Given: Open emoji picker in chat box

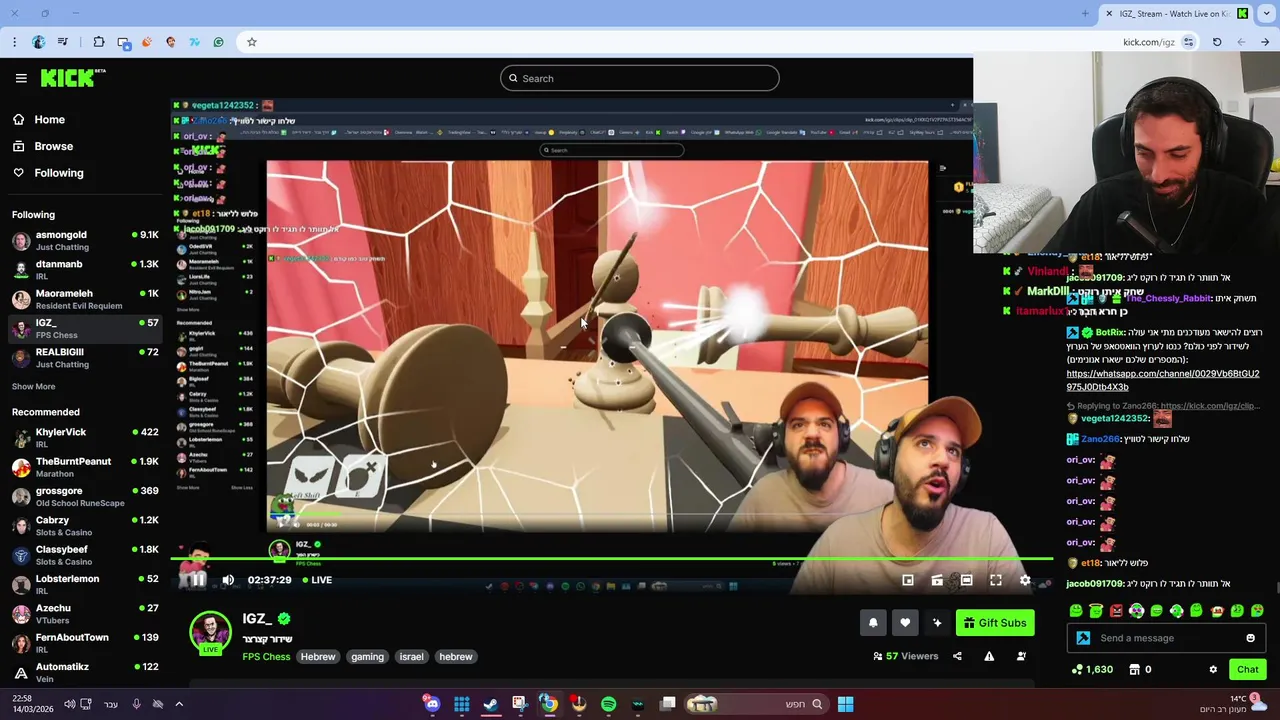Looking at the screenshot, I should point(1250,638).
